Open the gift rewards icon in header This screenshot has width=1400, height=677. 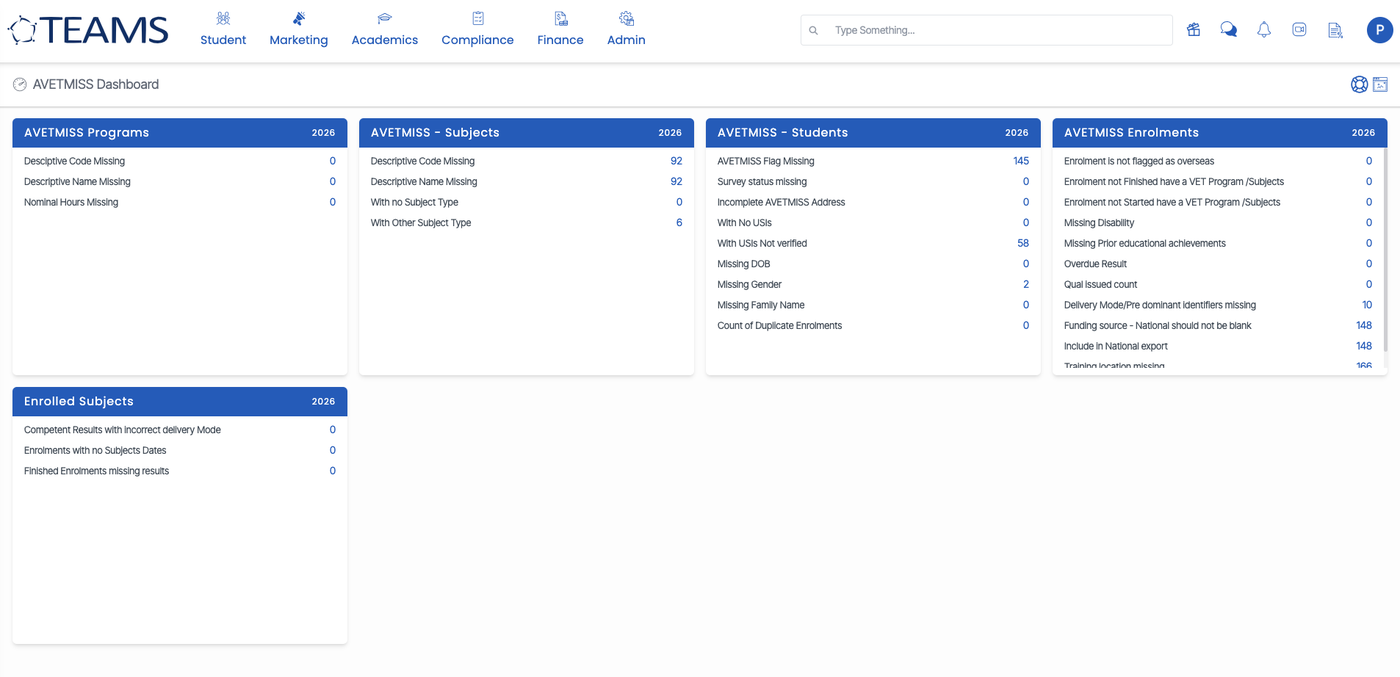1193,30
